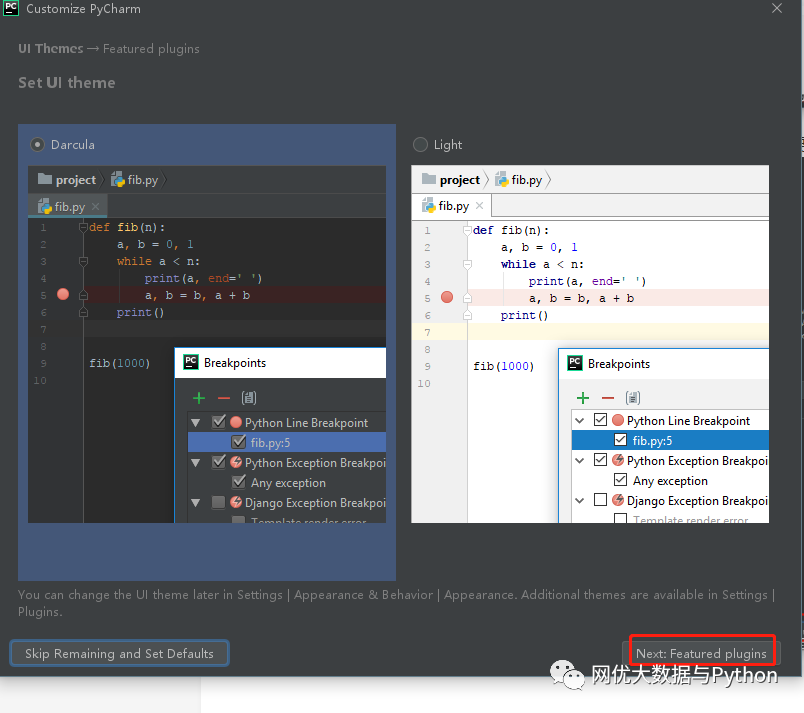Click Django Exception Breakpoint lightning icon in Darcula
The width and height of the screenshot is (804, 713).
click(x=236, y=502)
